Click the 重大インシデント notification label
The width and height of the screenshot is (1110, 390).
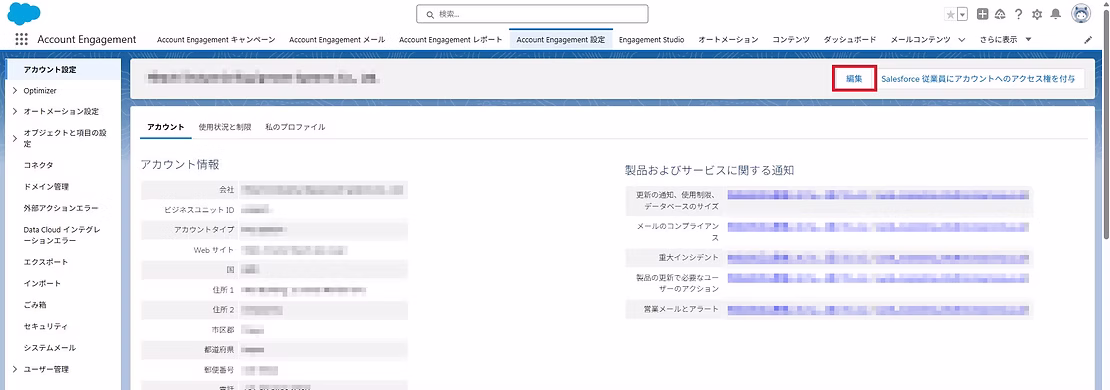[689, 257]
